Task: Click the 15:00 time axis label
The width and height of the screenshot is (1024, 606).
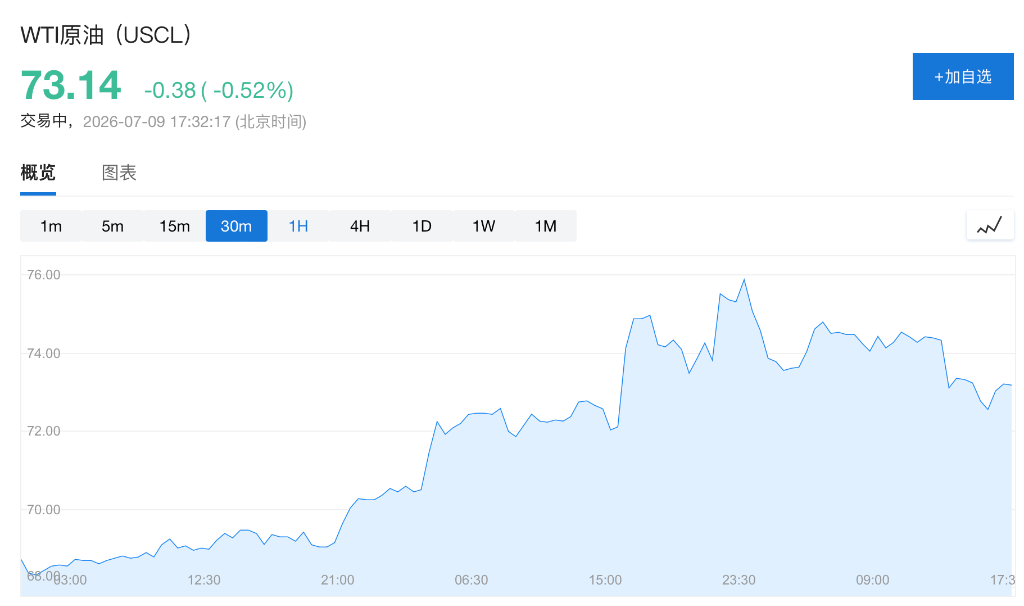Action: [x=605, y=580]
